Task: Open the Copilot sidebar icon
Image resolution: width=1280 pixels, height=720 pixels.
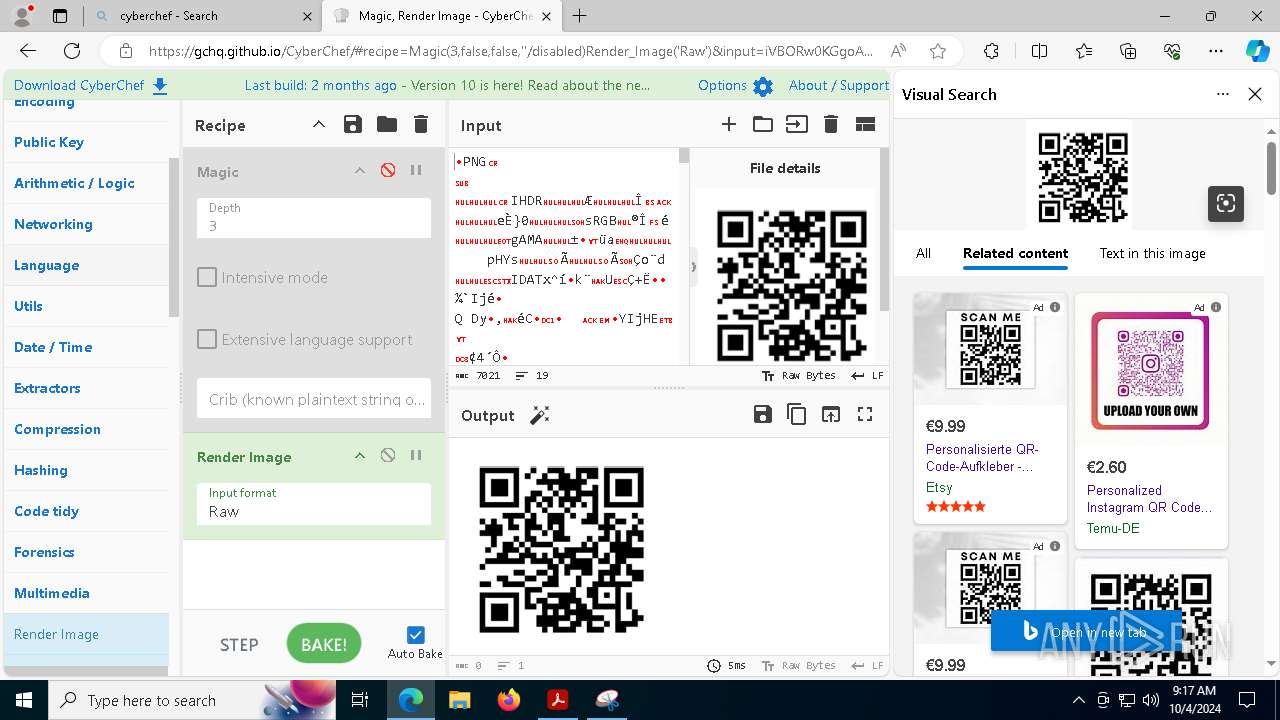Action: click(x=1257, y=51)
